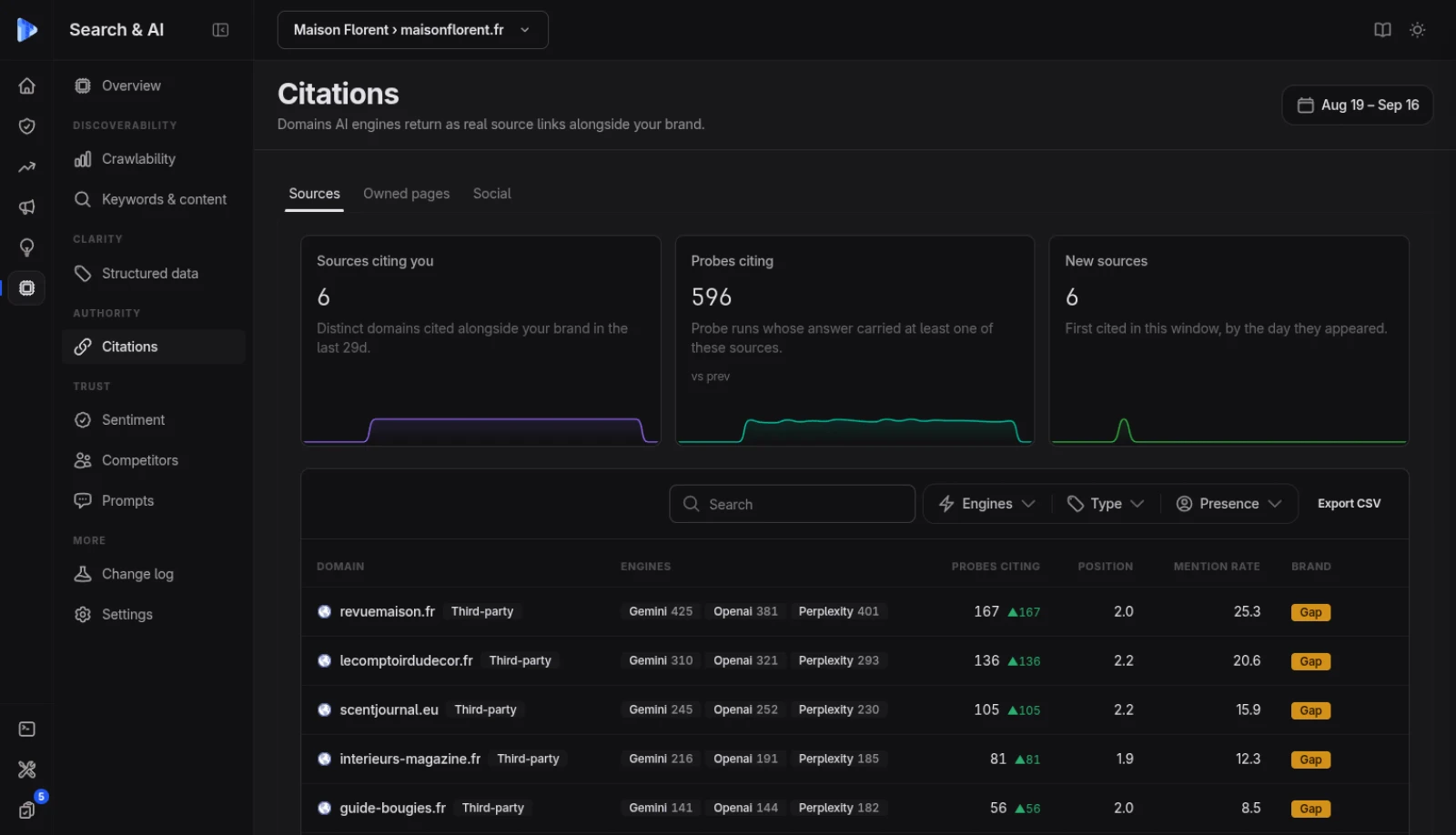
Task: Open the megaphone icon in left rail
Action: click(26, 207)
